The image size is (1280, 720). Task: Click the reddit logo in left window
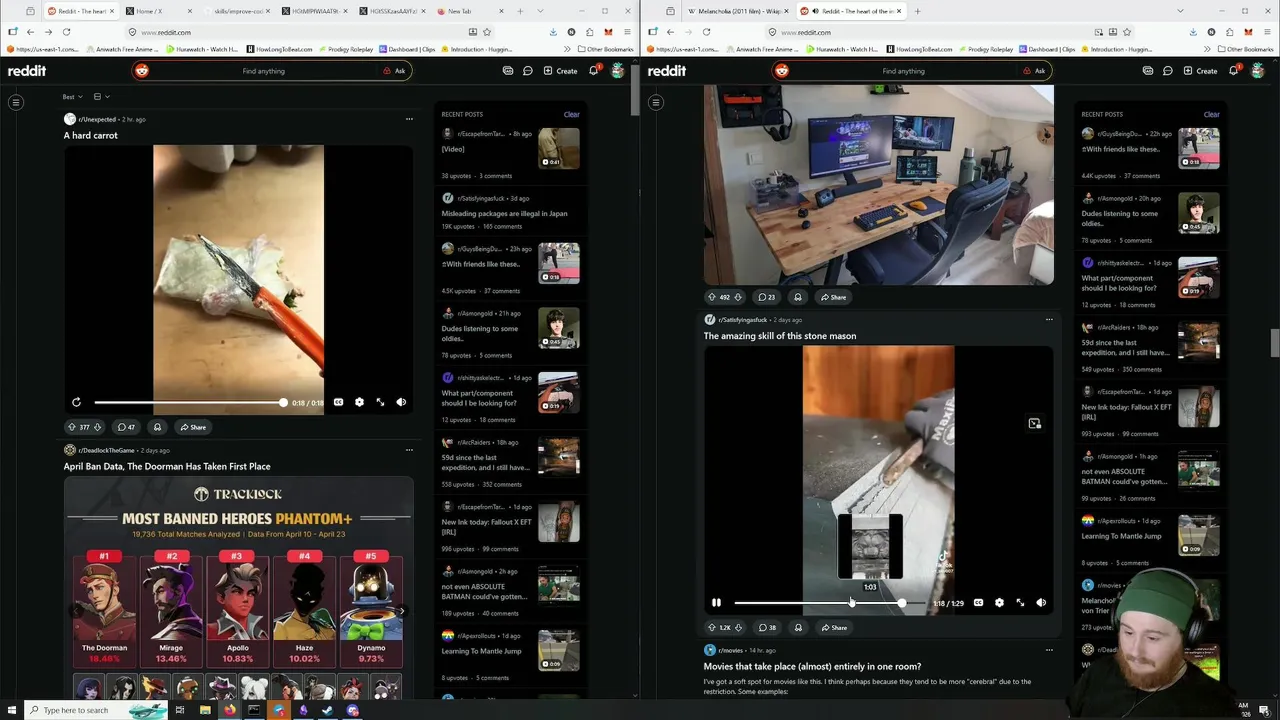pyautogui.click(x=27, y=71)
